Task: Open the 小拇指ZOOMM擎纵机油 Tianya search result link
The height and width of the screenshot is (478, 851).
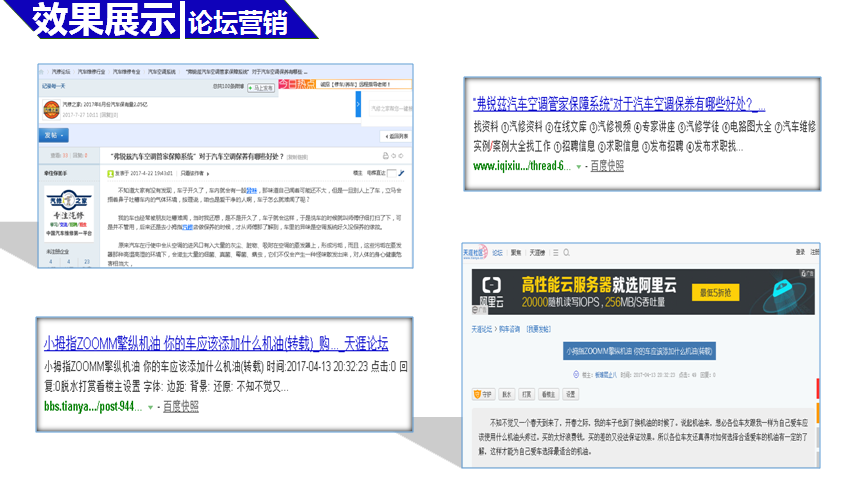Action: point(216,343)
